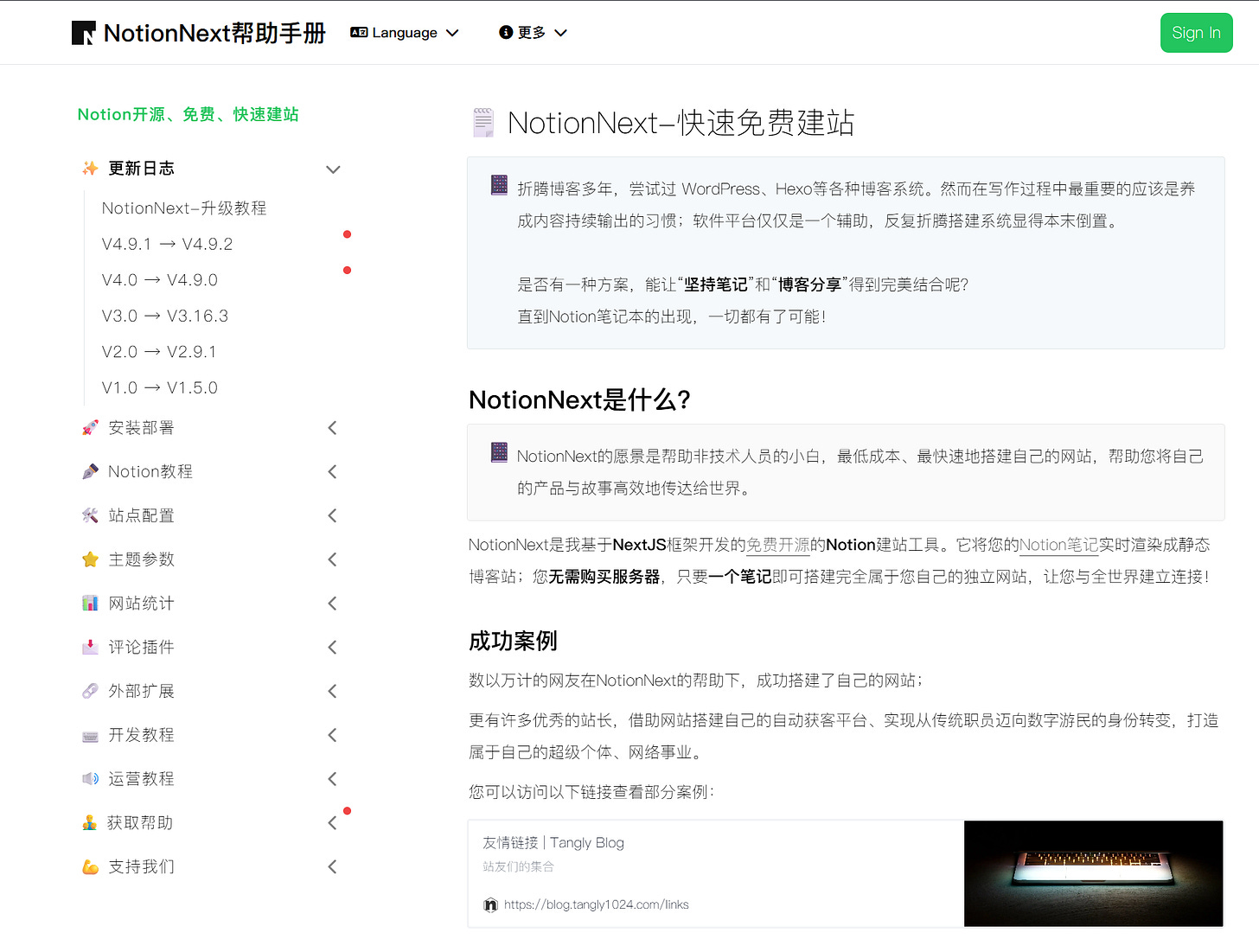Click the flexed arm icon for 支持我们

[90, 866]
